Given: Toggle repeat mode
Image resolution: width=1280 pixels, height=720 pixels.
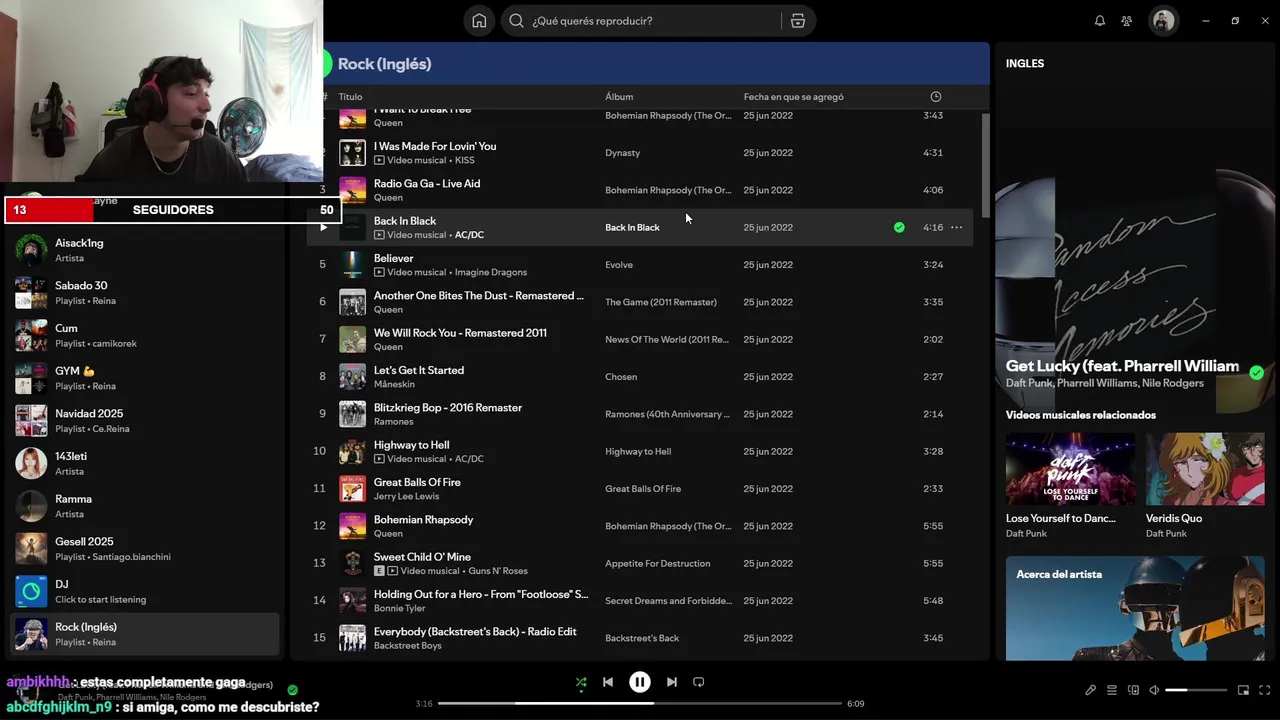Looking at the screenshot, I should (699, 682).
